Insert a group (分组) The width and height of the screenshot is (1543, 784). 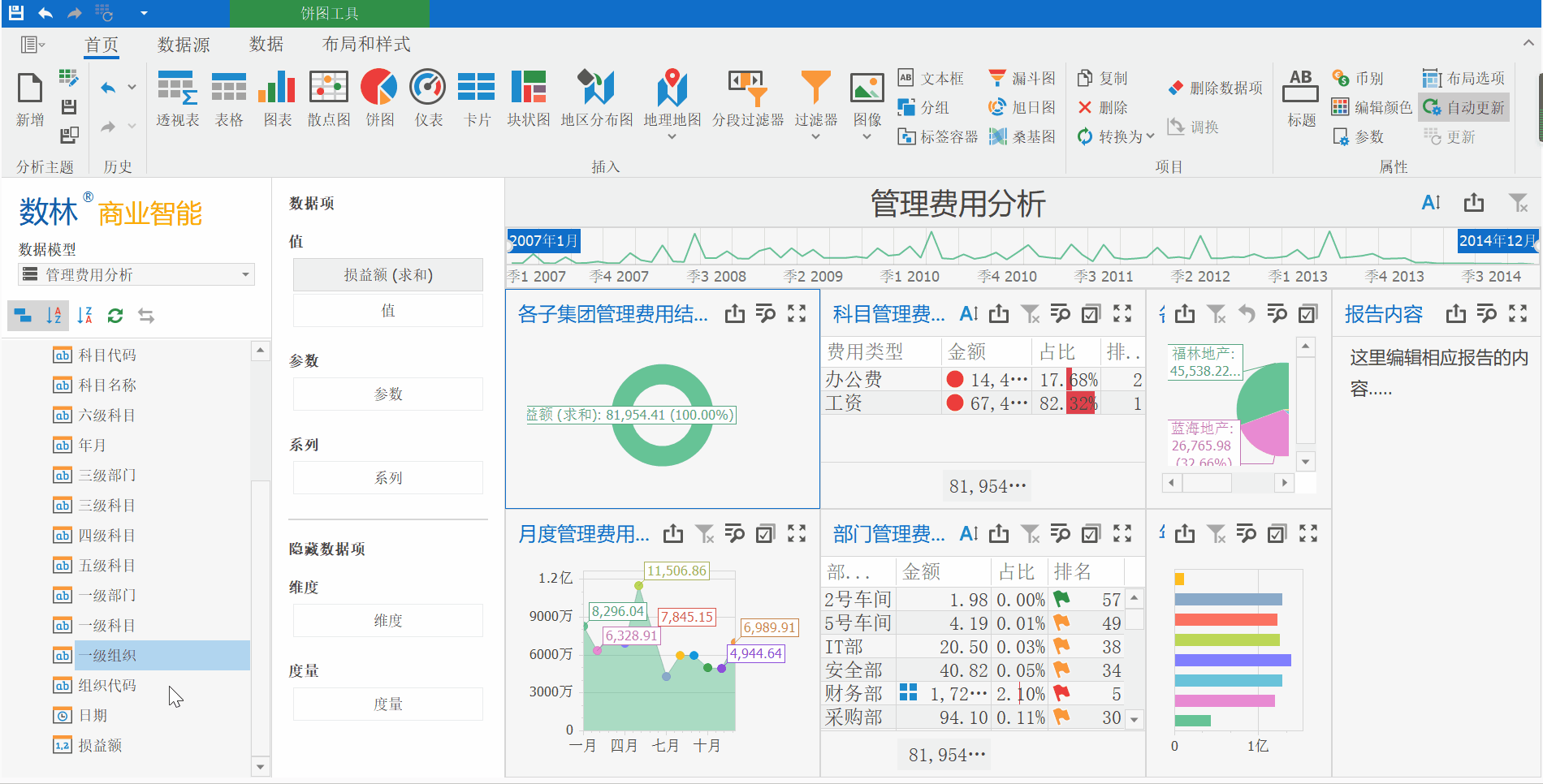(x=923, y=107)
